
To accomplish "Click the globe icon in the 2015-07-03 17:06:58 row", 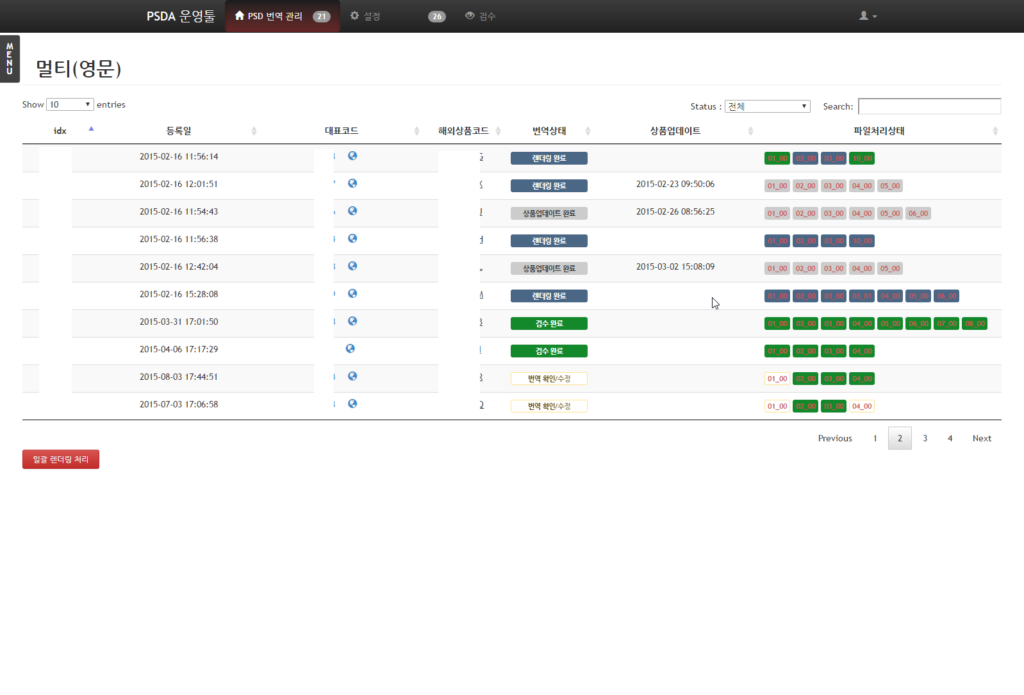I will (x=353, y=404).
